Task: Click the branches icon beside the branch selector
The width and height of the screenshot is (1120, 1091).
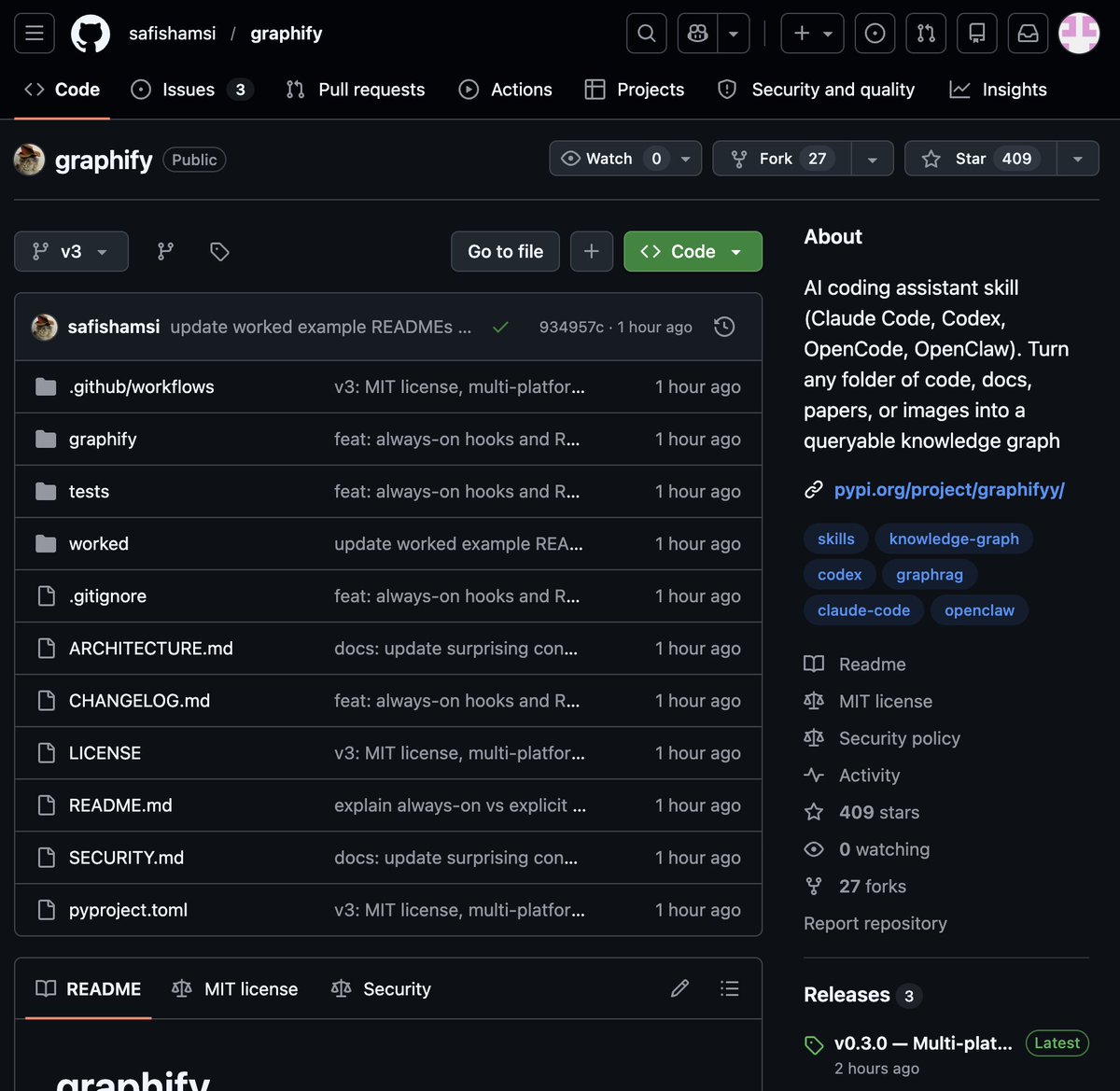Action: click(x=165, y=251)
